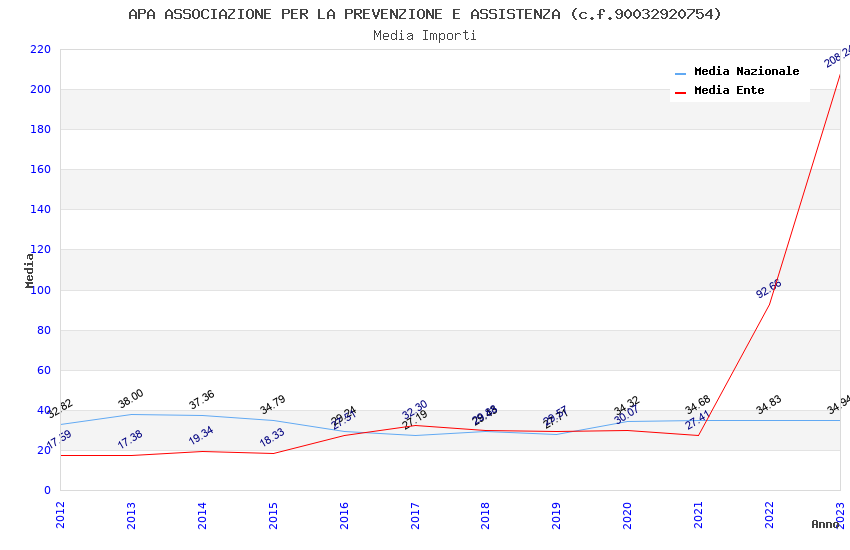The image size is (850, 550).
Task: Click the data label 34.79
Action: pos(273,404)
